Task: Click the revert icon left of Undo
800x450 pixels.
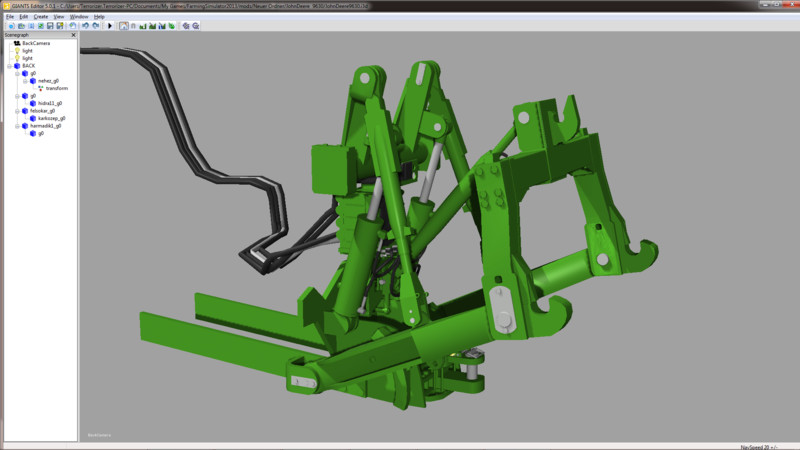Action: pos(73,26)
